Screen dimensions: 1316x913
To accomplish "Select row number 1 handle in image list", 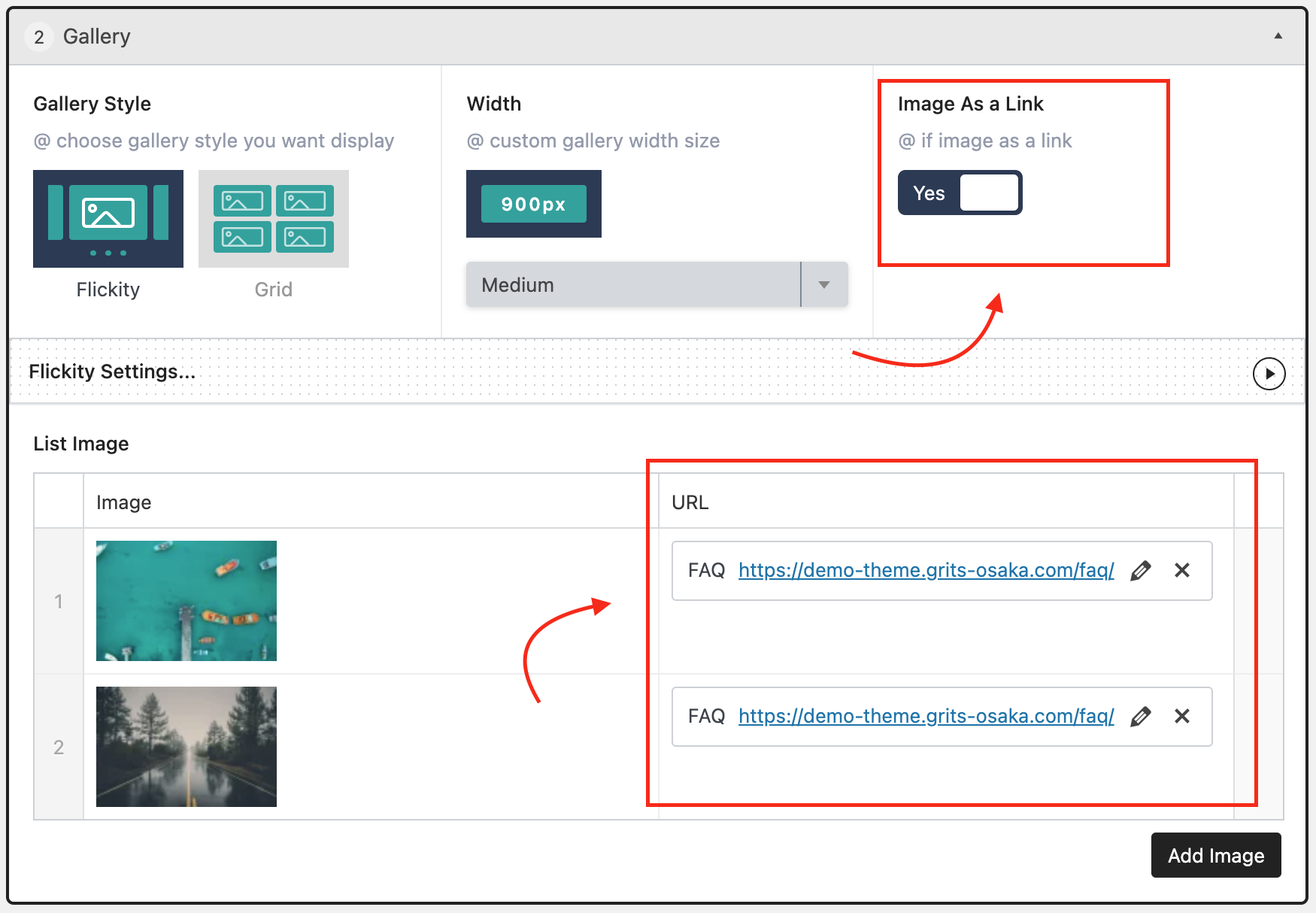I will 59,601.
